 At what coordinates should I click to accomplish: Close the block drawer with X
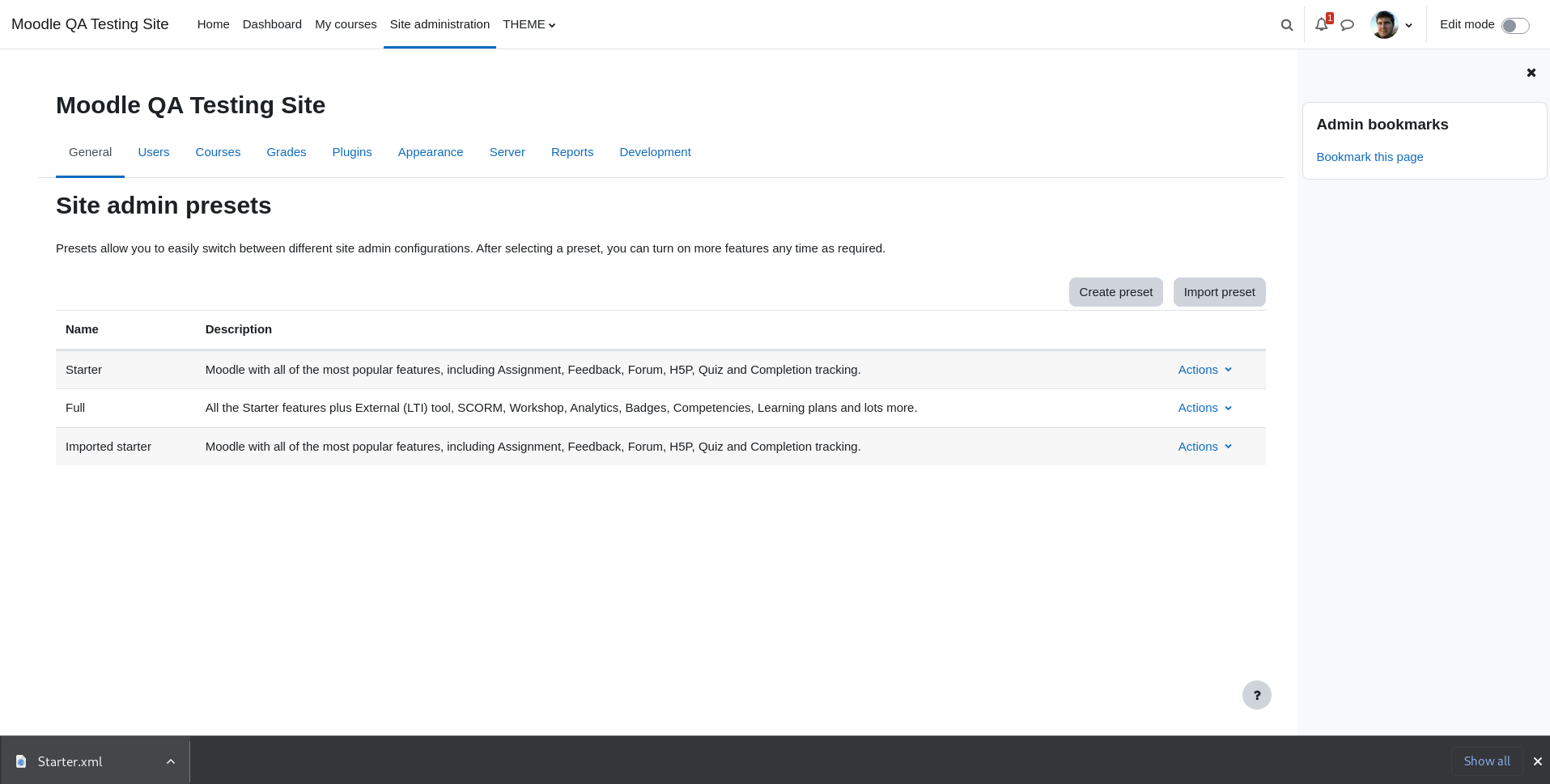coord(1531,73)
